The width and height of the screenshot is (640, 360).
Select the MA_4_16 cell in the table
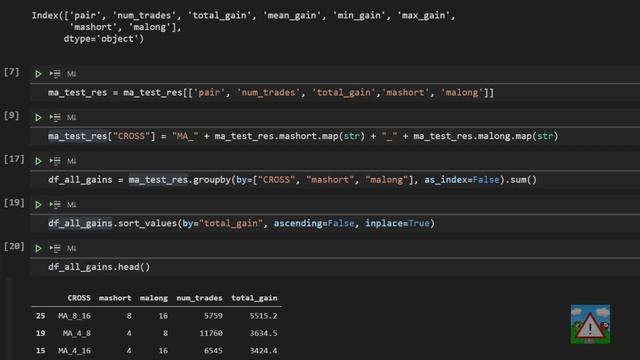(75, 351)
